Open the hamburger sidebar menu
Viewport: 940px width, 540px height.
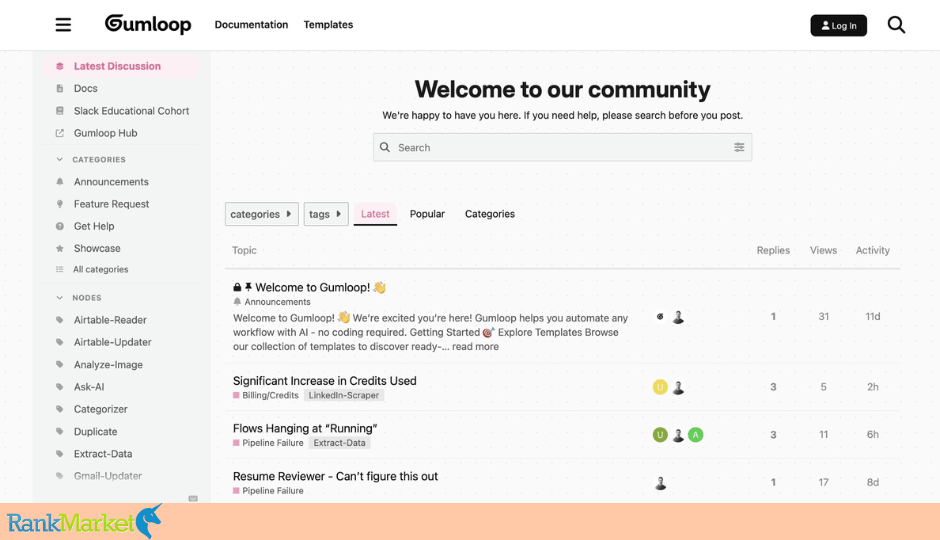(64, 25)
